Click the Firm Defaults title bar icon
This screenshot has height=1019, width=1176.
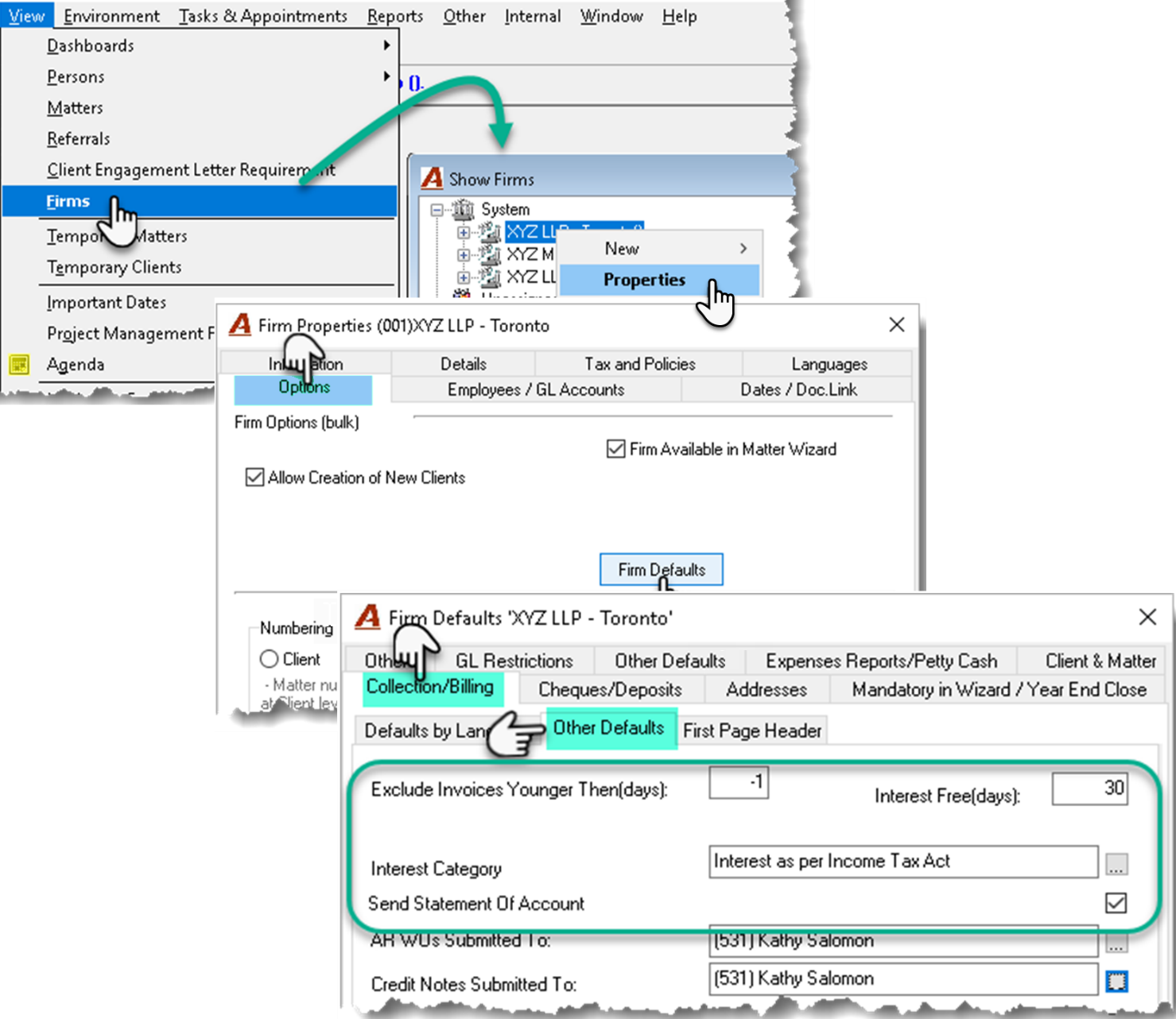point(367,617)
